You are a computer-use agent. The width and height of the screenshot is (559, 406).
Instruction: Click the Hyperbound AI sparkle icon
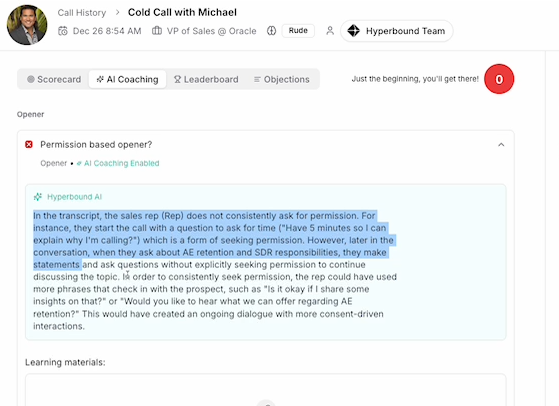point(38,197)
